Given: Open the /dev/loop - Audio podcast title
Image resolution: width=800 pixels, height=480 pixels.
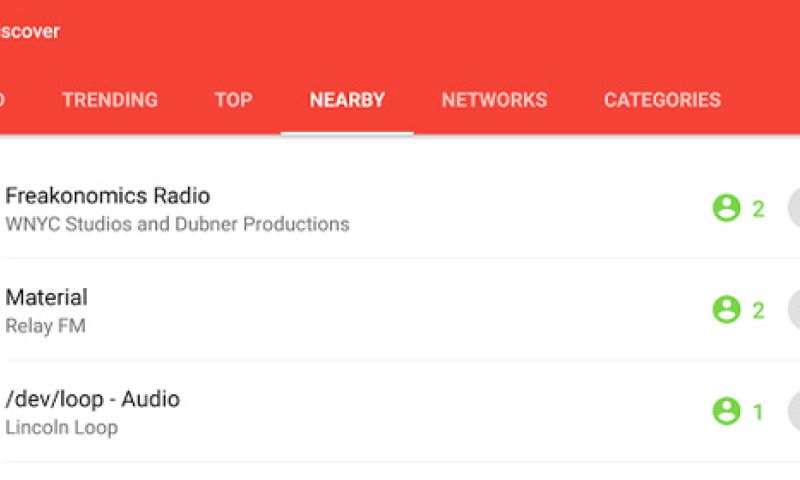Looking at the screenshot, I should (x=92, y=399).
